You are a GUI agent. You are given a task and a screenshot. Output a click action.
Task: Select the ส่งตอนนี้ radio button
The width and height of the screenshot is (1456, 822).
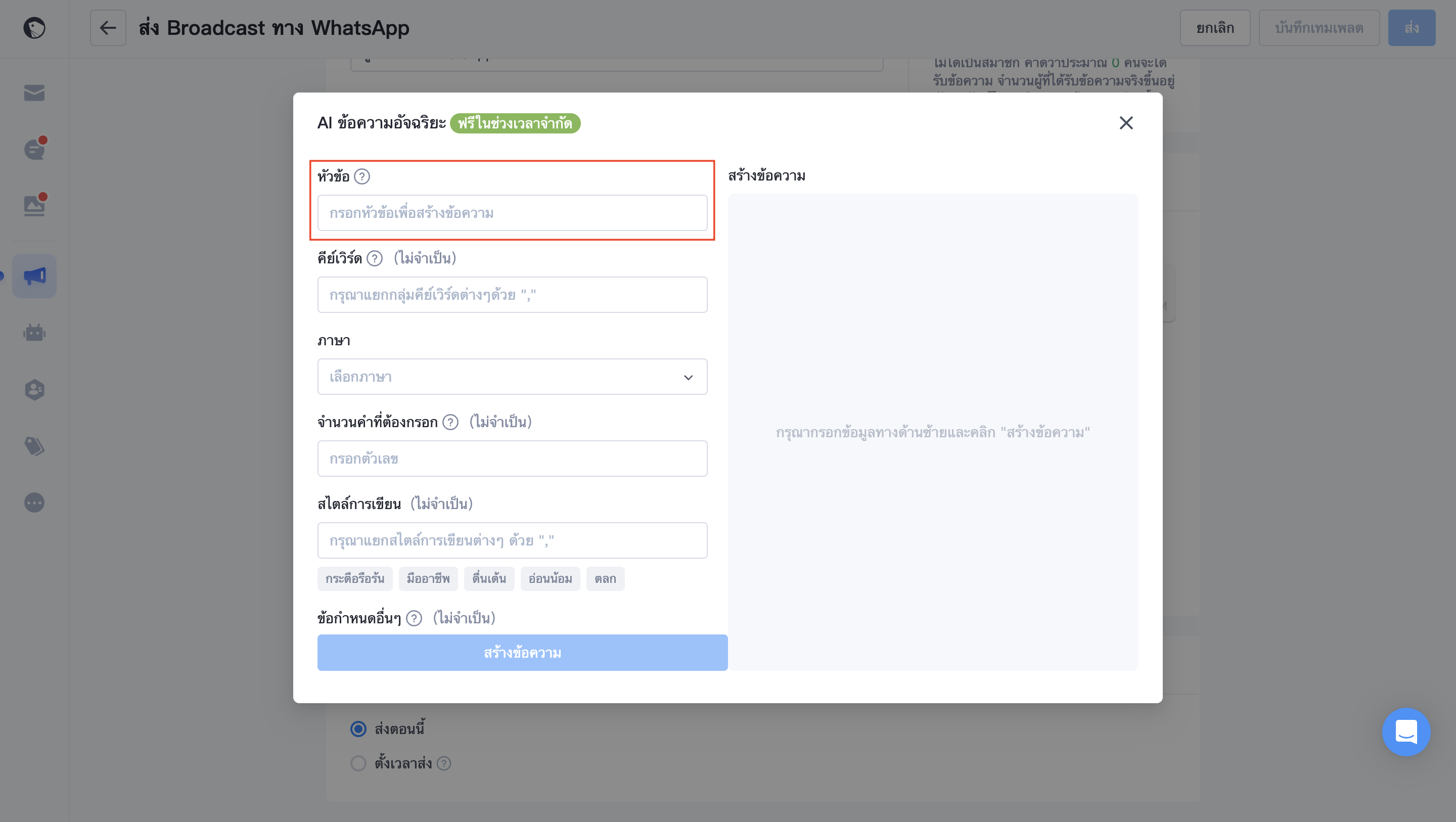(x=358, y=729)
